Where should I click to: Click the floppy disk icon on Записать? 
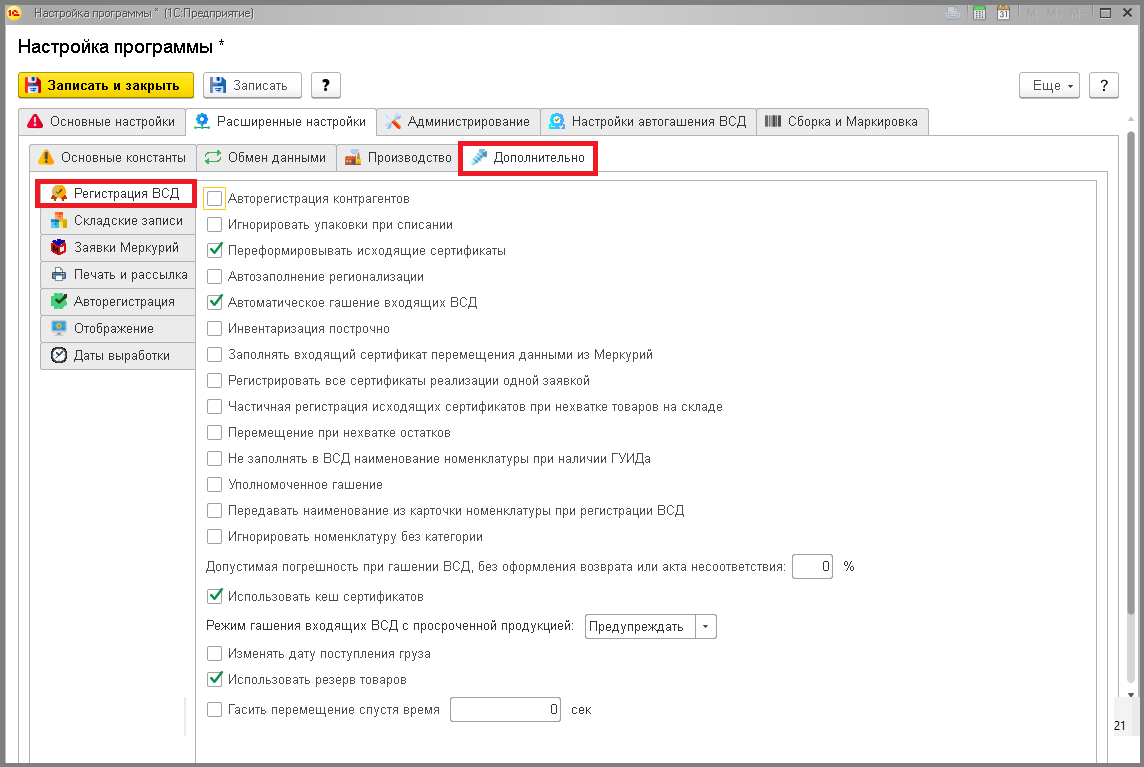tap(218, 85)
